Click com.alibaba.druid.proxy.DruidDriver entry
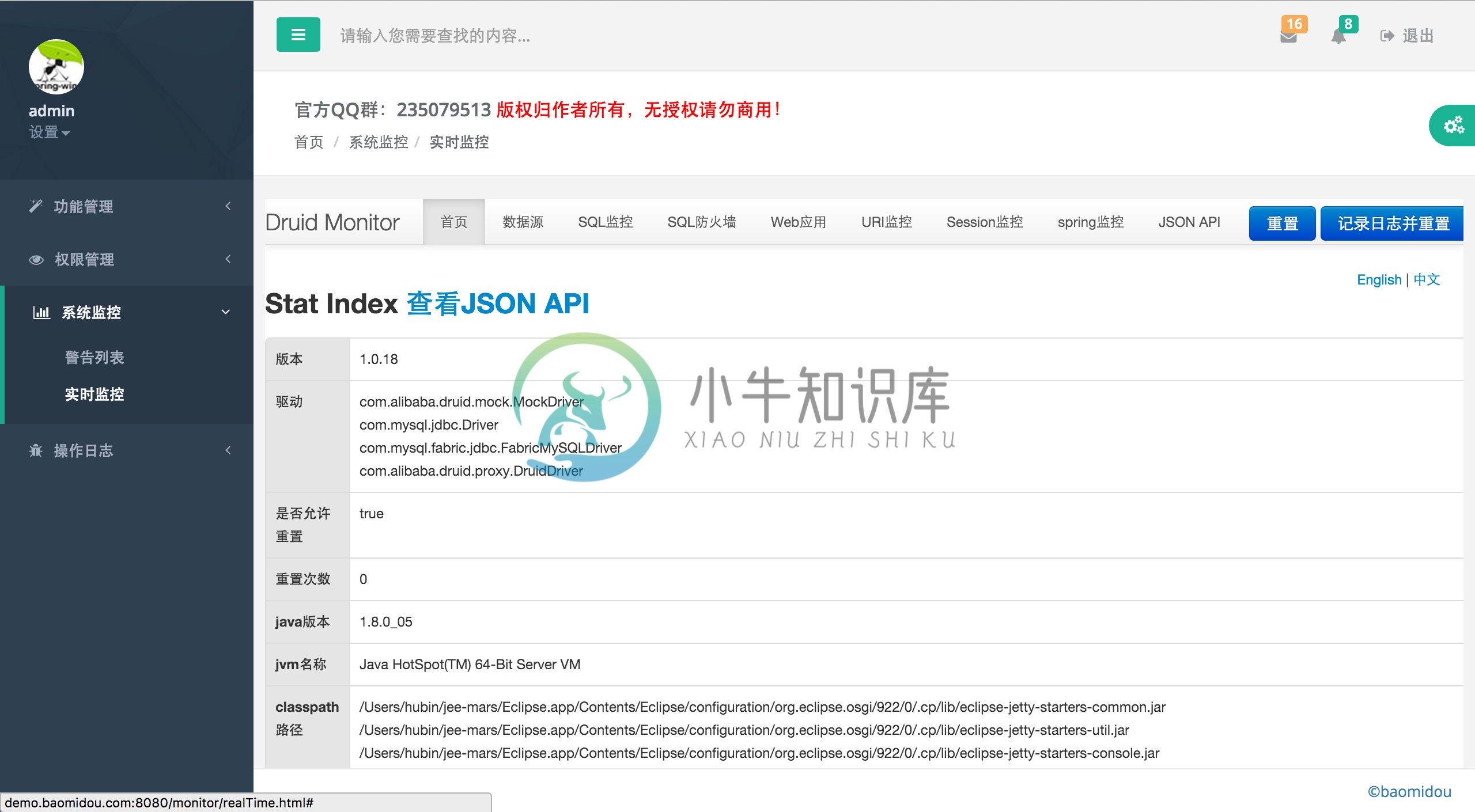 (471, 471)
